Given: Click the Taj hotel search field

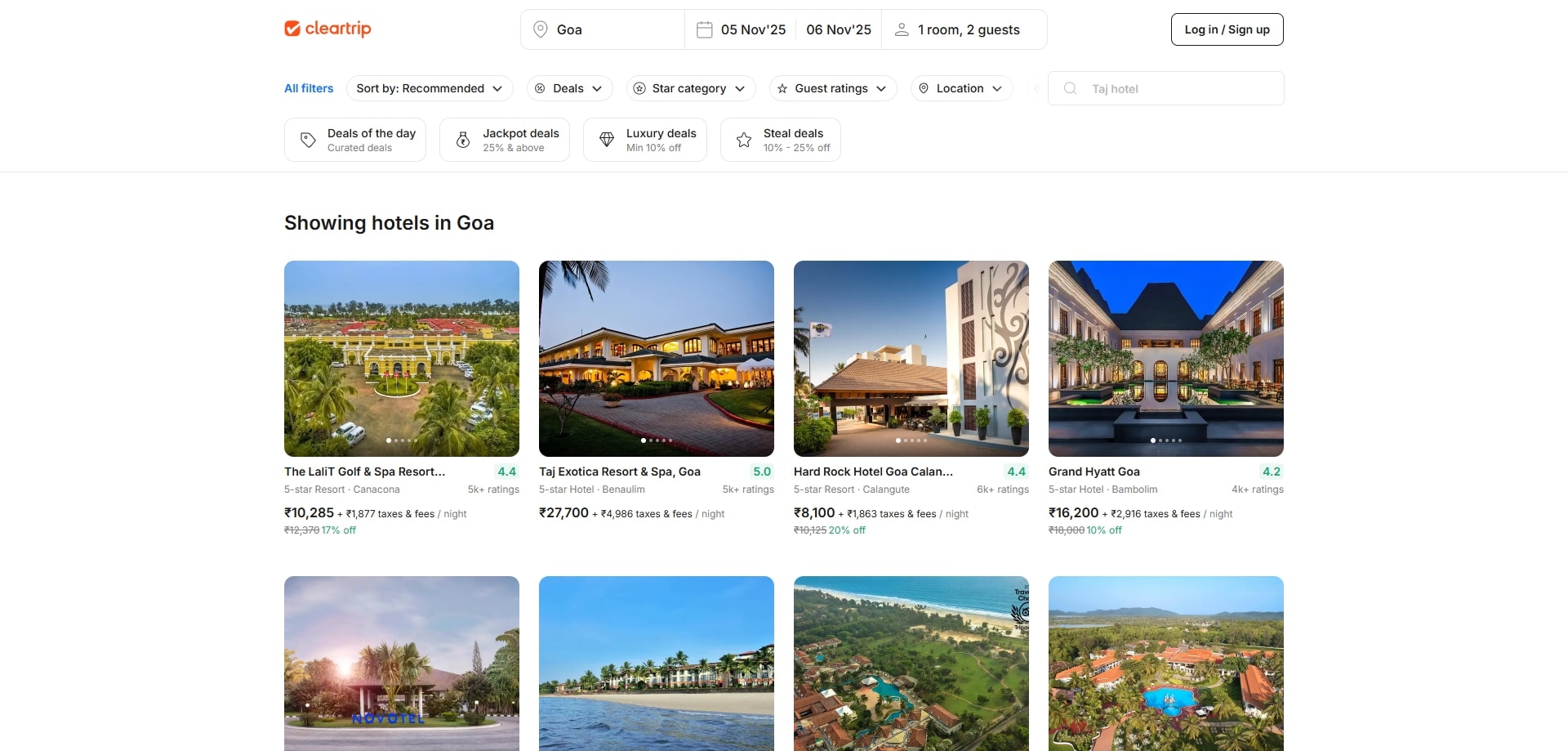Looking at the screenshot, I should (1166, 88).
